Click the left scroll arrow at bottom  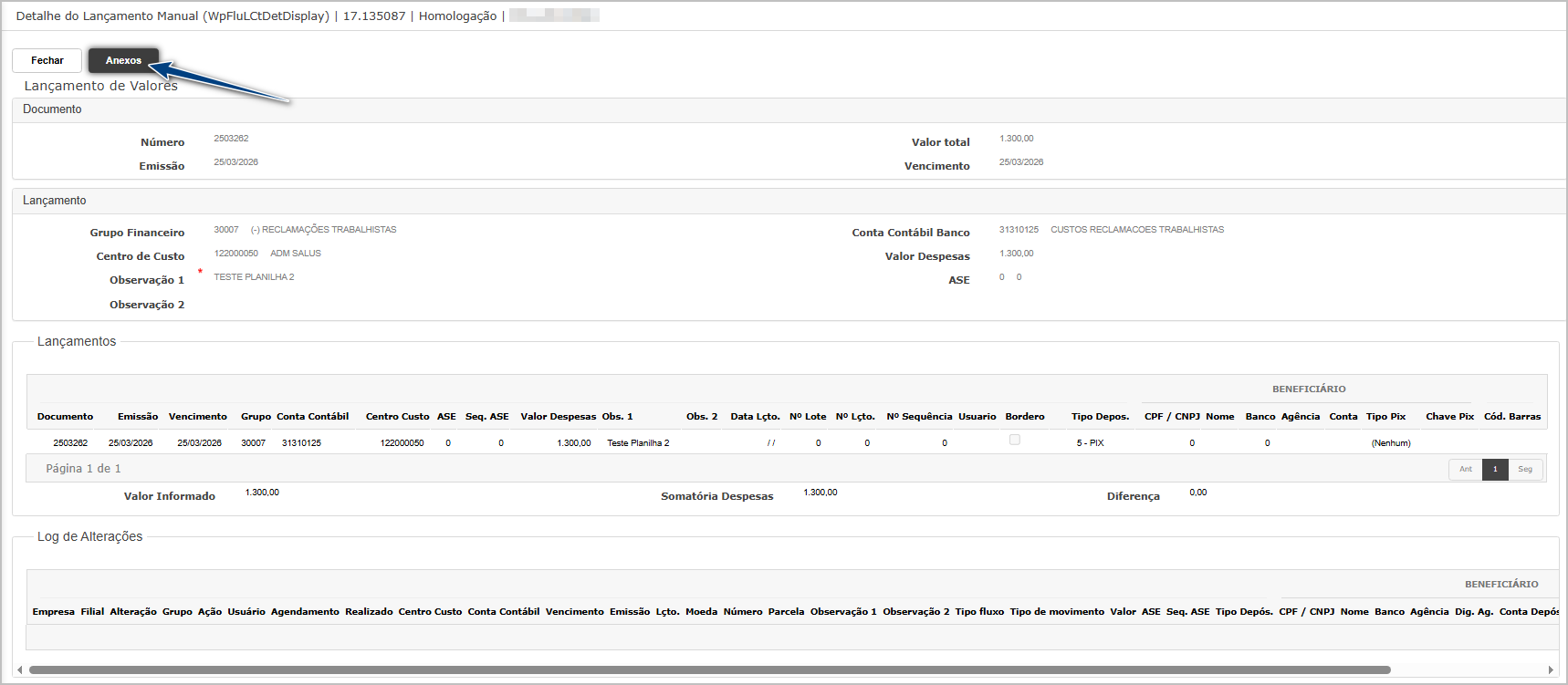tap(19, 669)
